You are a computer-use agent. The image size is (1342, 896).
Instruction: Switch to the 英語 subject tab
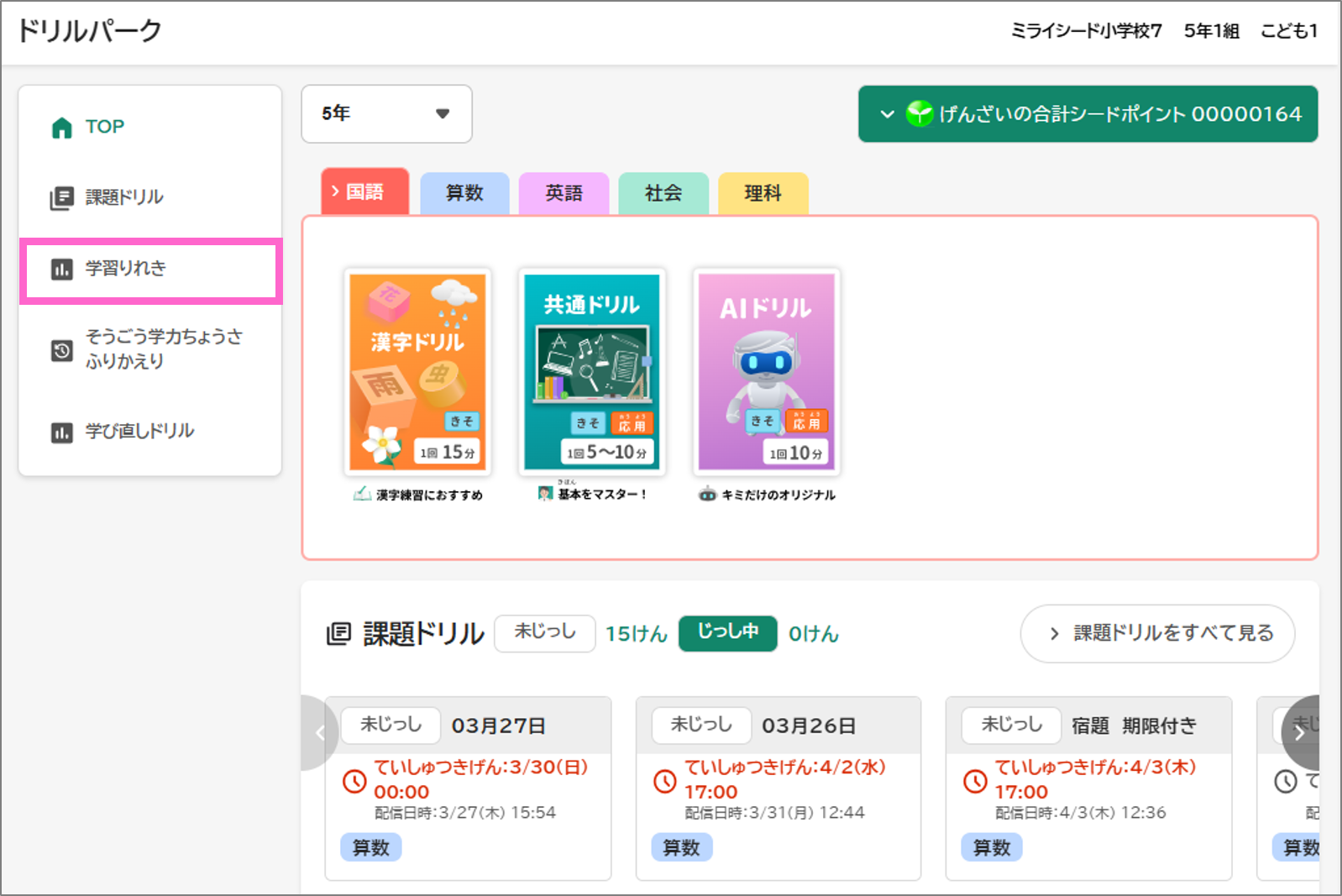564,193
